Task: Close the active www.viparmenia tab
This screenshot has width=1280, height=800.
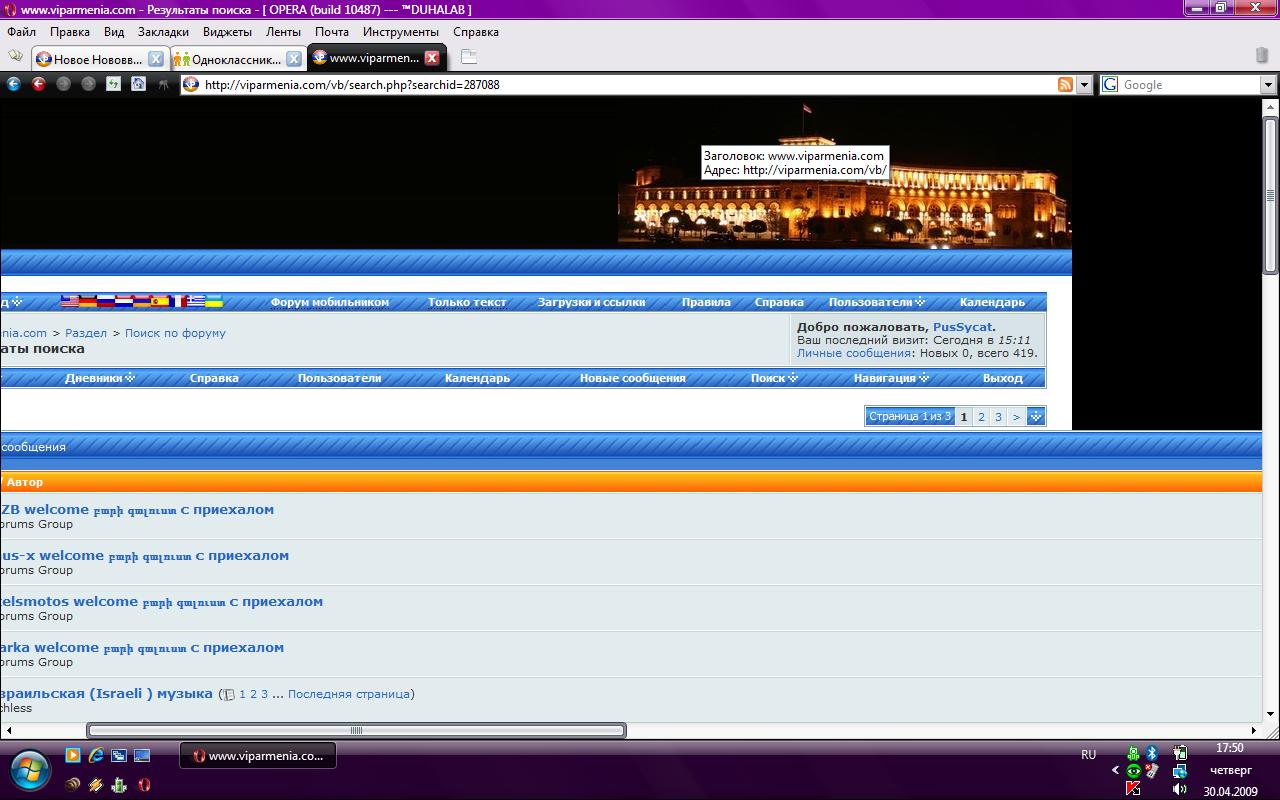Action: click(x=432, y=58)
